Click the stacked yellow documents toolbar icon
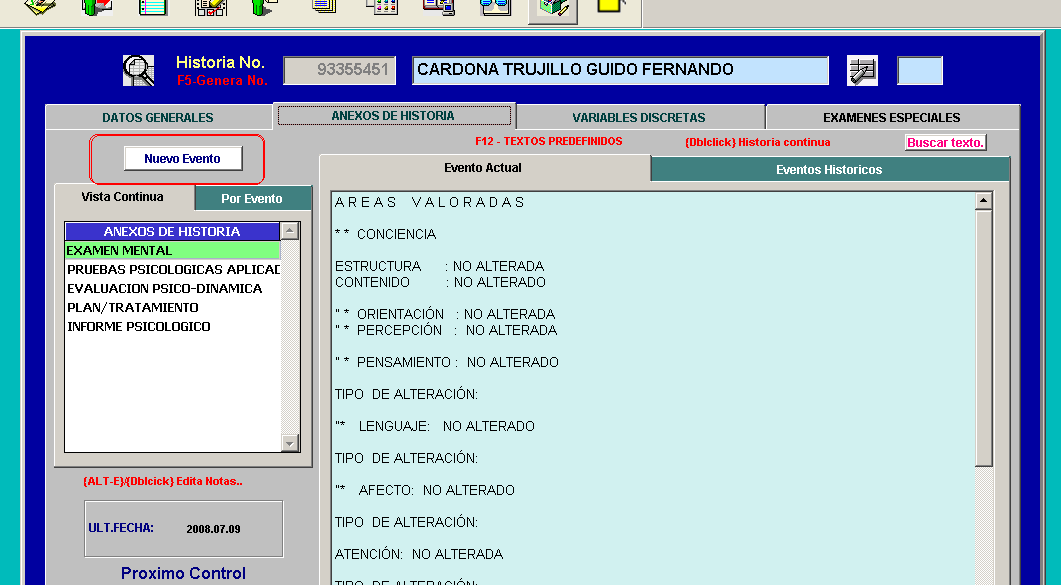The width and height of the screenshot is (1061, 585). (324, 6)
